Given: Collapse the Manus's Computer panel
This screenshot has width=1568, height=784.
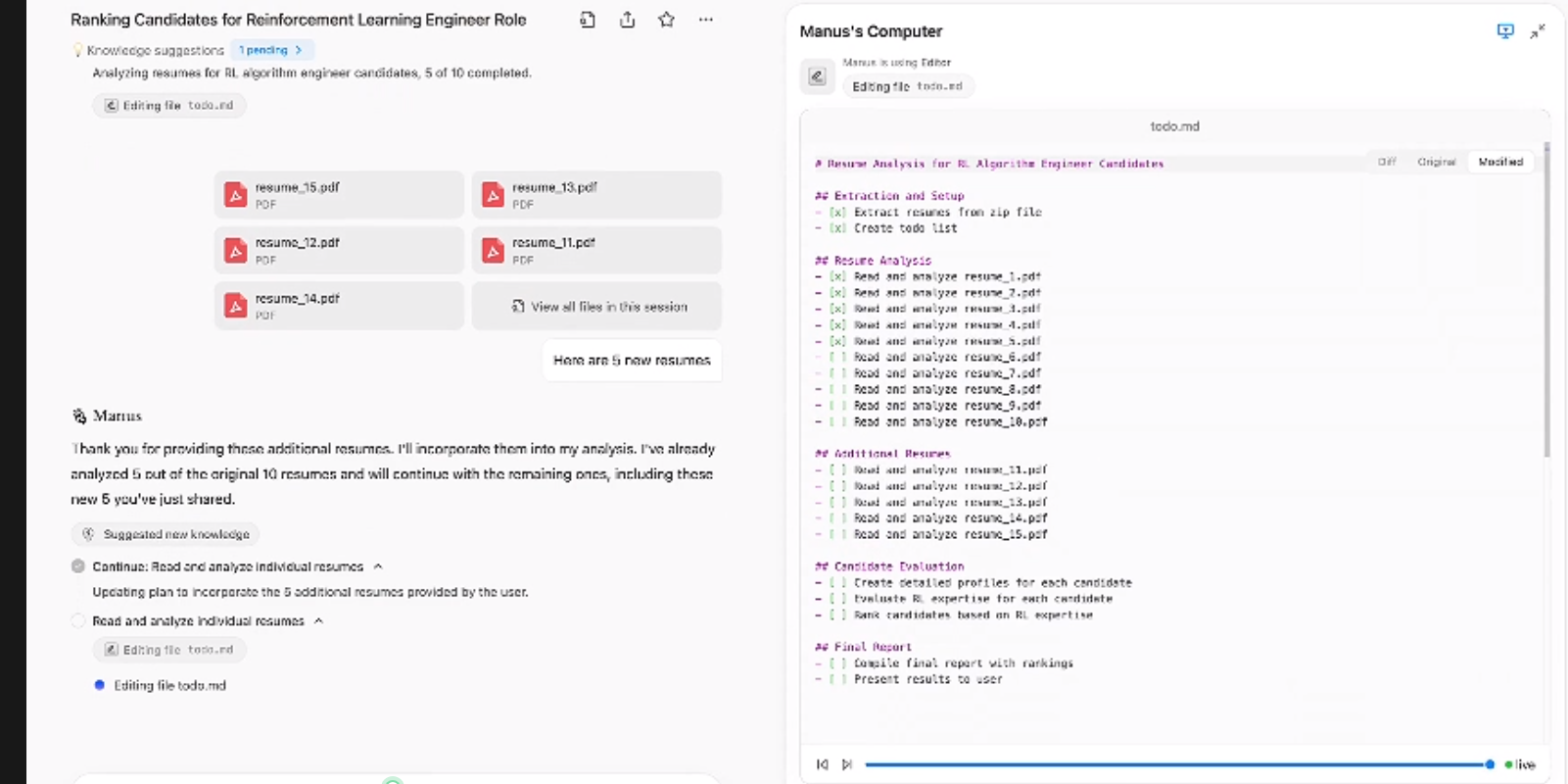Looking at the screenshot, I should pyautogui.click(x=1538, y=31).
